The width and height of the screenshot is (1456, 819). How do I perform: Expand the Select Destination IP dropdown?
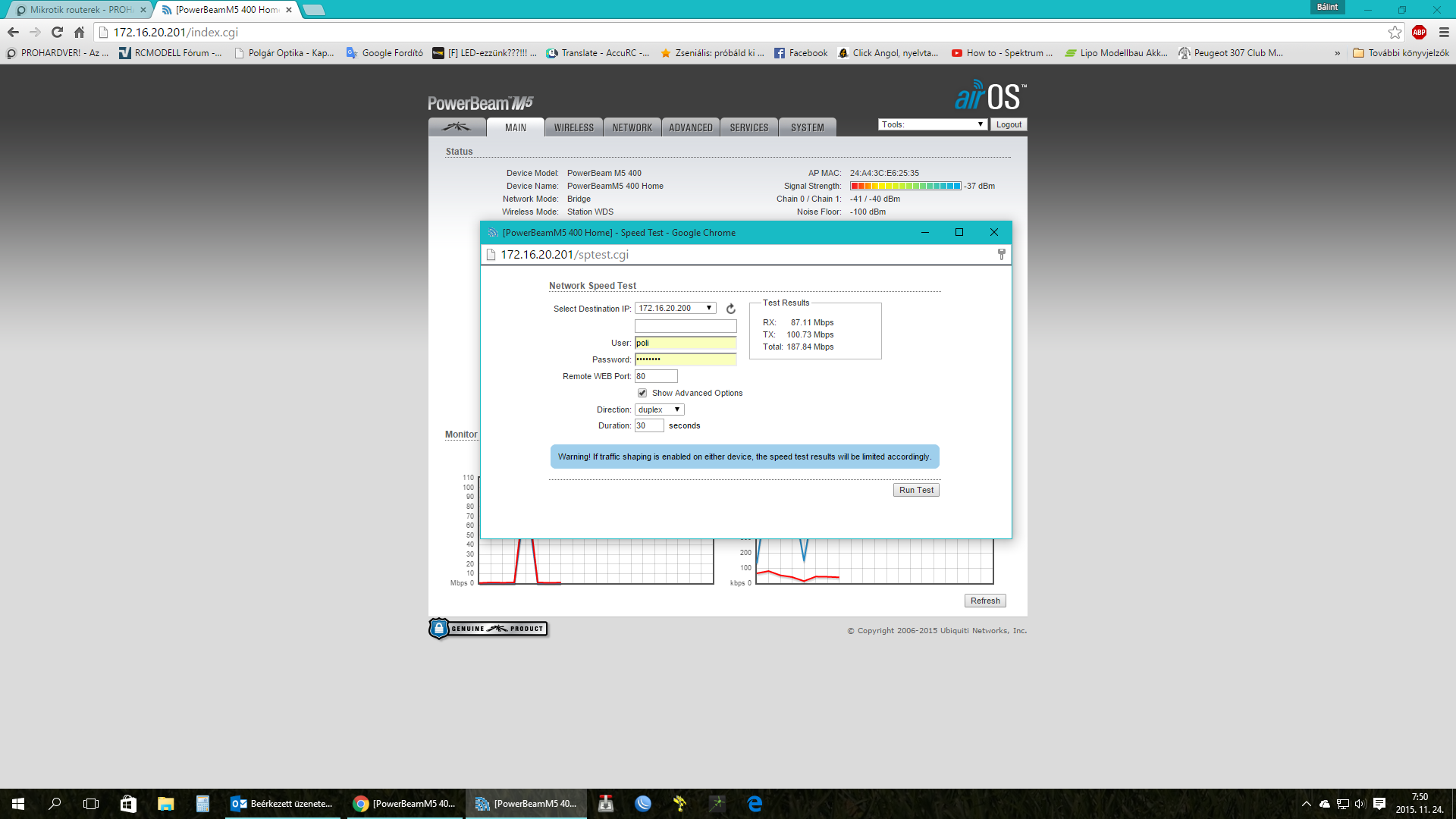tap(675, 308)
